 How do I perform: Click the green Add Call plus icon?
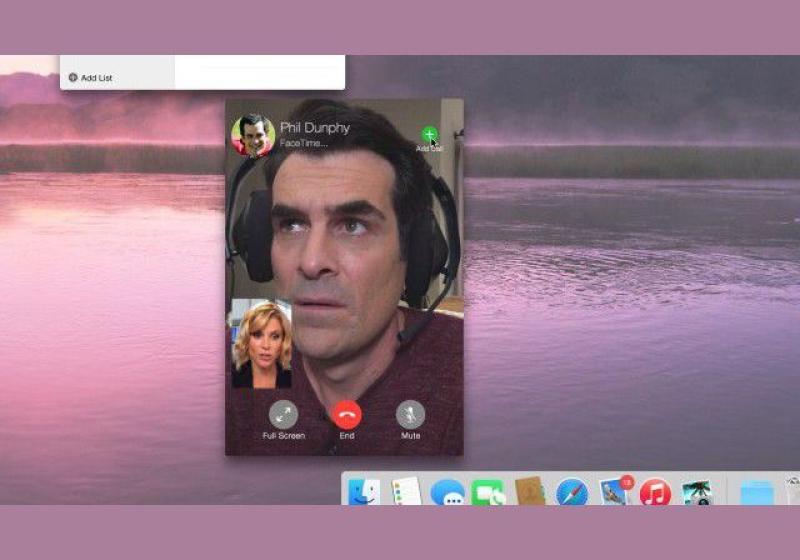pyautogui.click(x=429, y=134)
